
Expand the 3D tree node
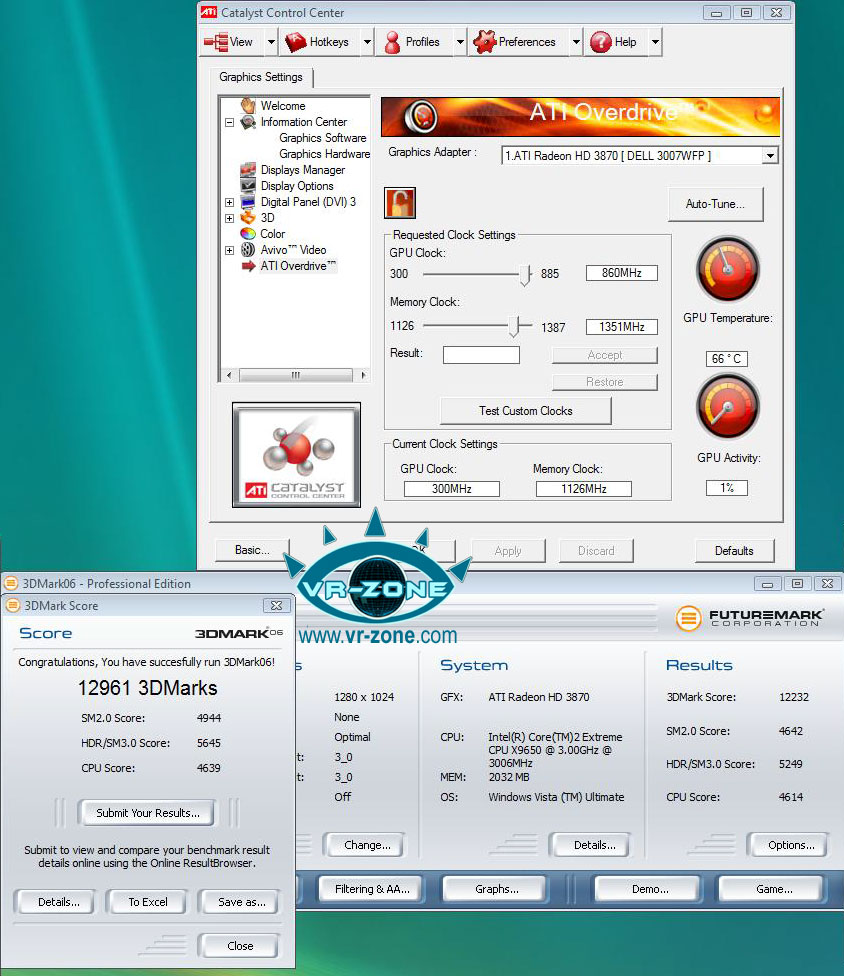coord(229,218)
